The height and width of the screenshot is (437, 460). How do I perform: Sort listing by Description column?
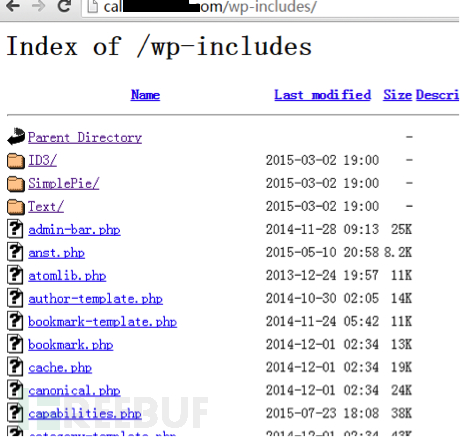click(437, 95)
